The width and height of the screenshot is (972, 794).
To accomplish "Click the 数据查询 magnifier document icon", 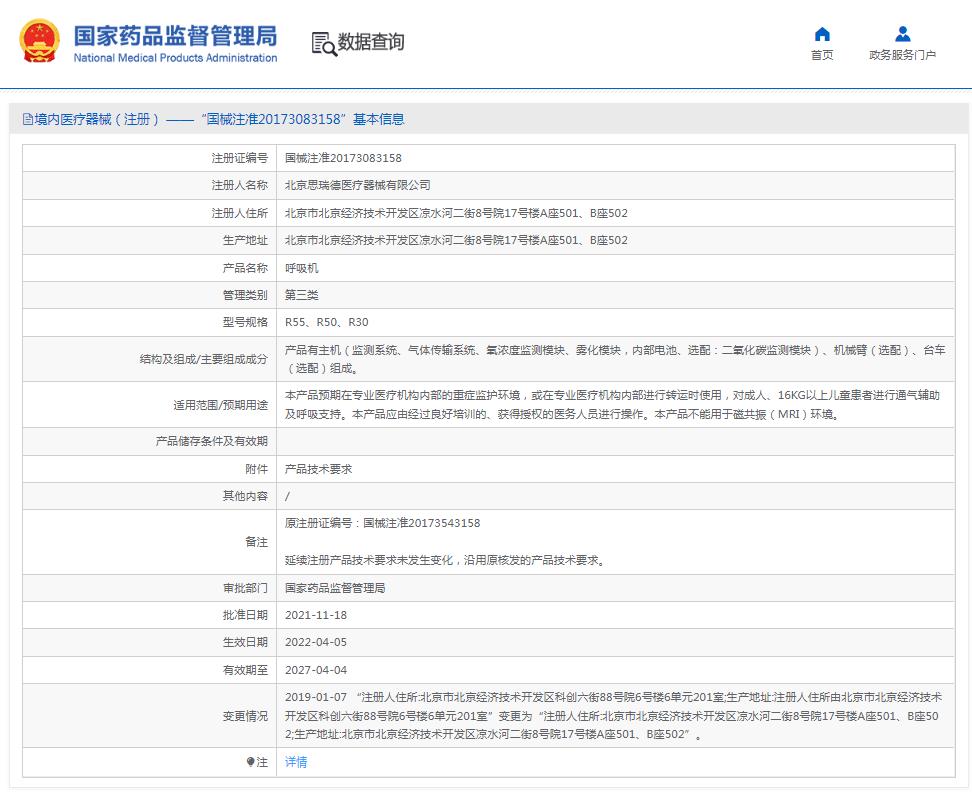I will (x=323, y=43).
